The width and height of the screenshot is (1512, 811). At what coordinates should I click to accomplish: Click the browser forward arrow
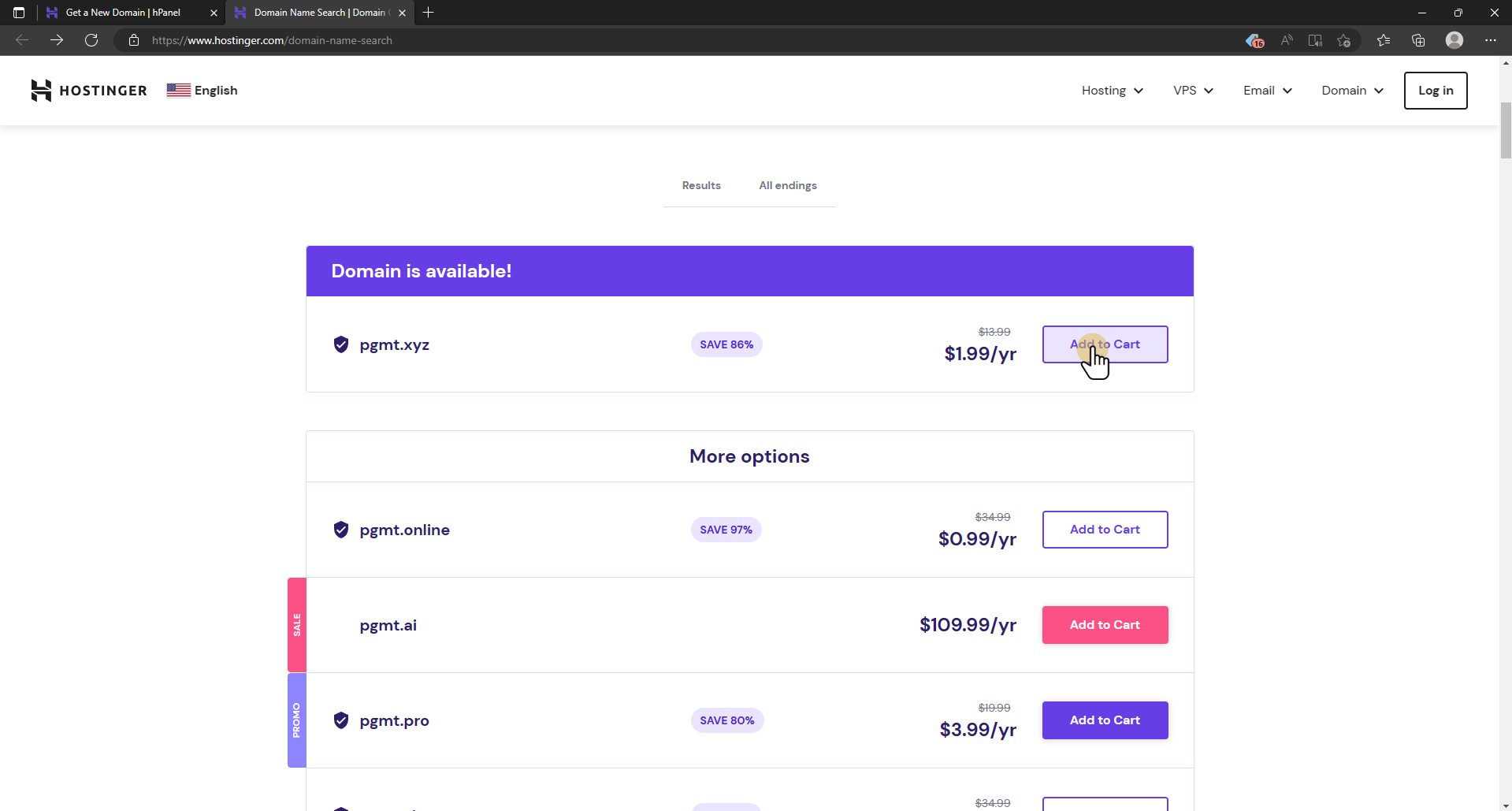pyautogui.click(x=57, y=40)
